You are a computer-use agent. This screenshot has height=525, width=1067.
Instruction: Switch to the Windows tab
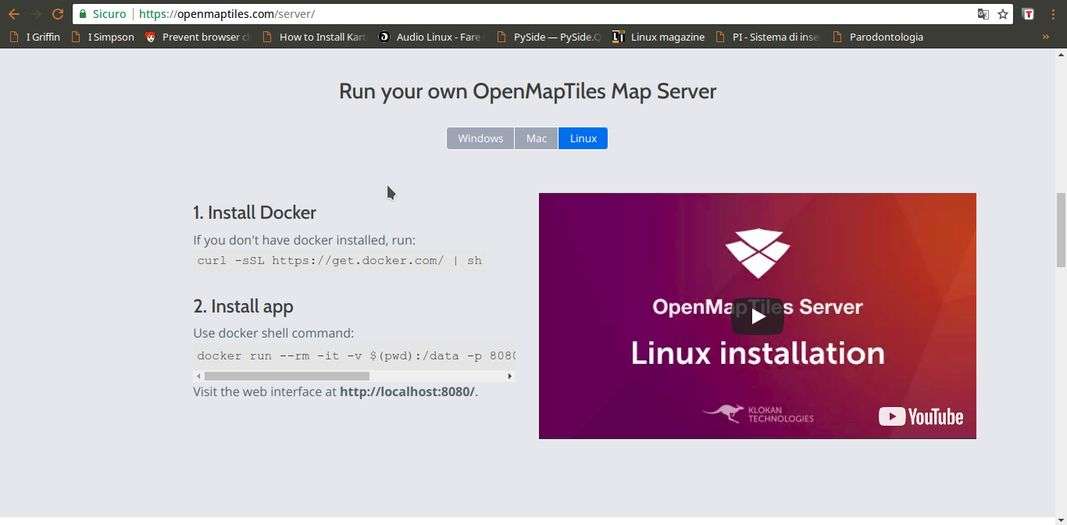(x=480, y=138)
